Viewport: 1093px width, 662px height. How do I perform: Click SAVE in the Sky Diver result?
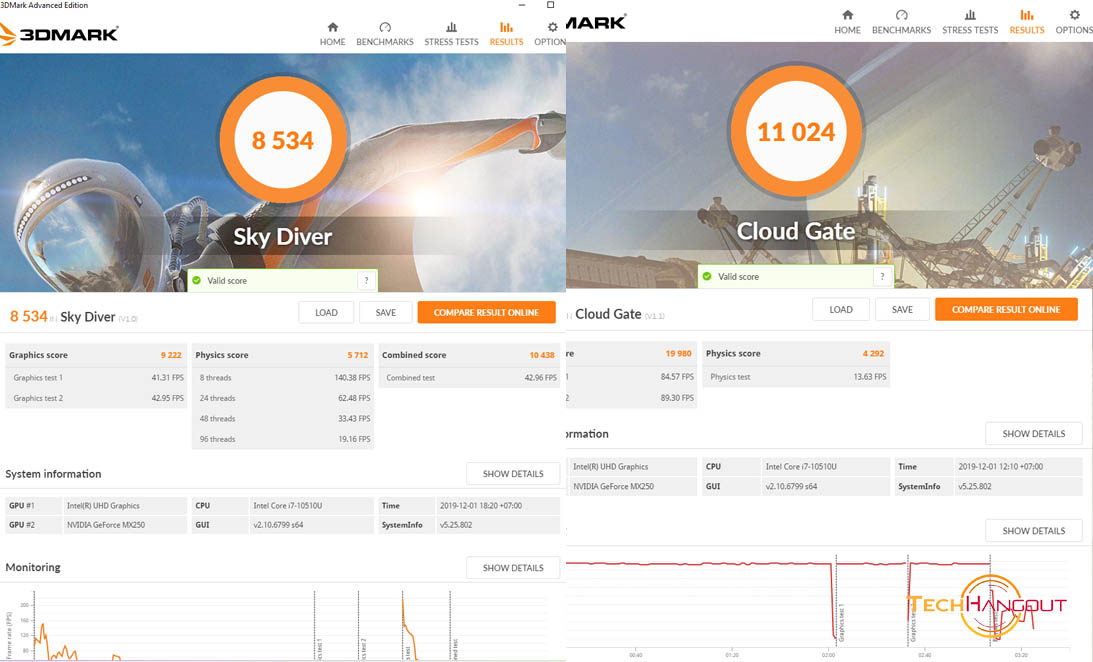pos(385,312)
